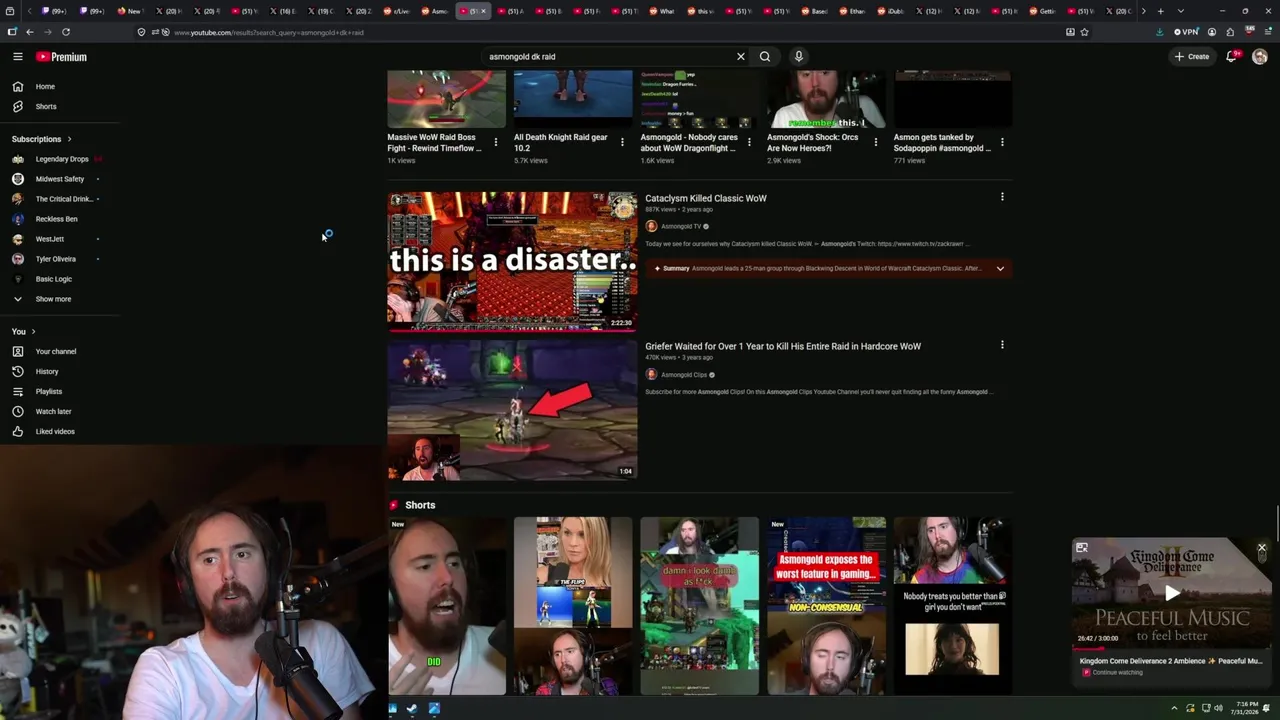This screenshot has width=1280, height=720.
Task: Switch to the 'What' browser tab
Action: (663, 11)
